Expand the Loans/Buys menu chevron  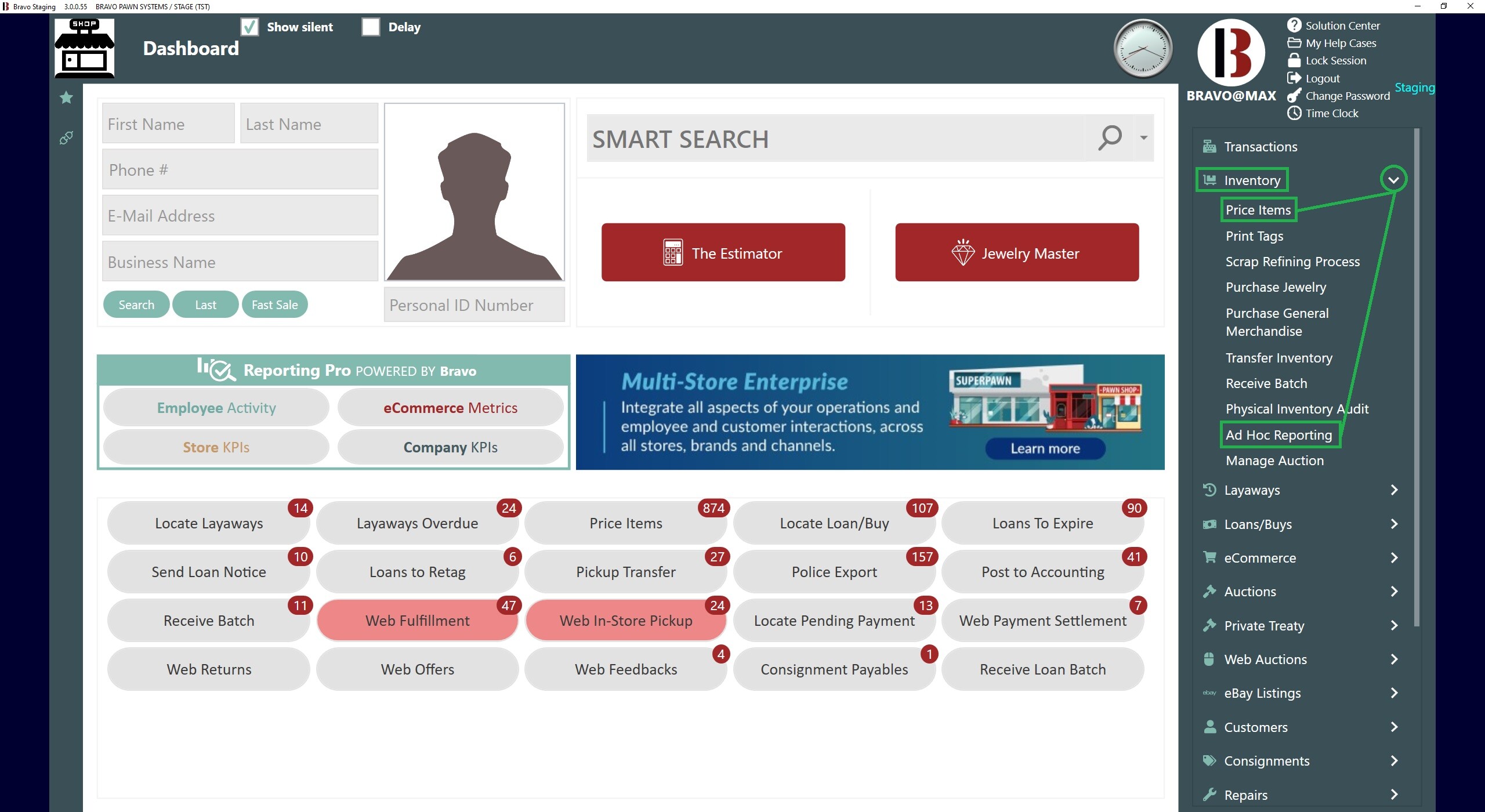pyautogui.click(x=1394, y=524)
